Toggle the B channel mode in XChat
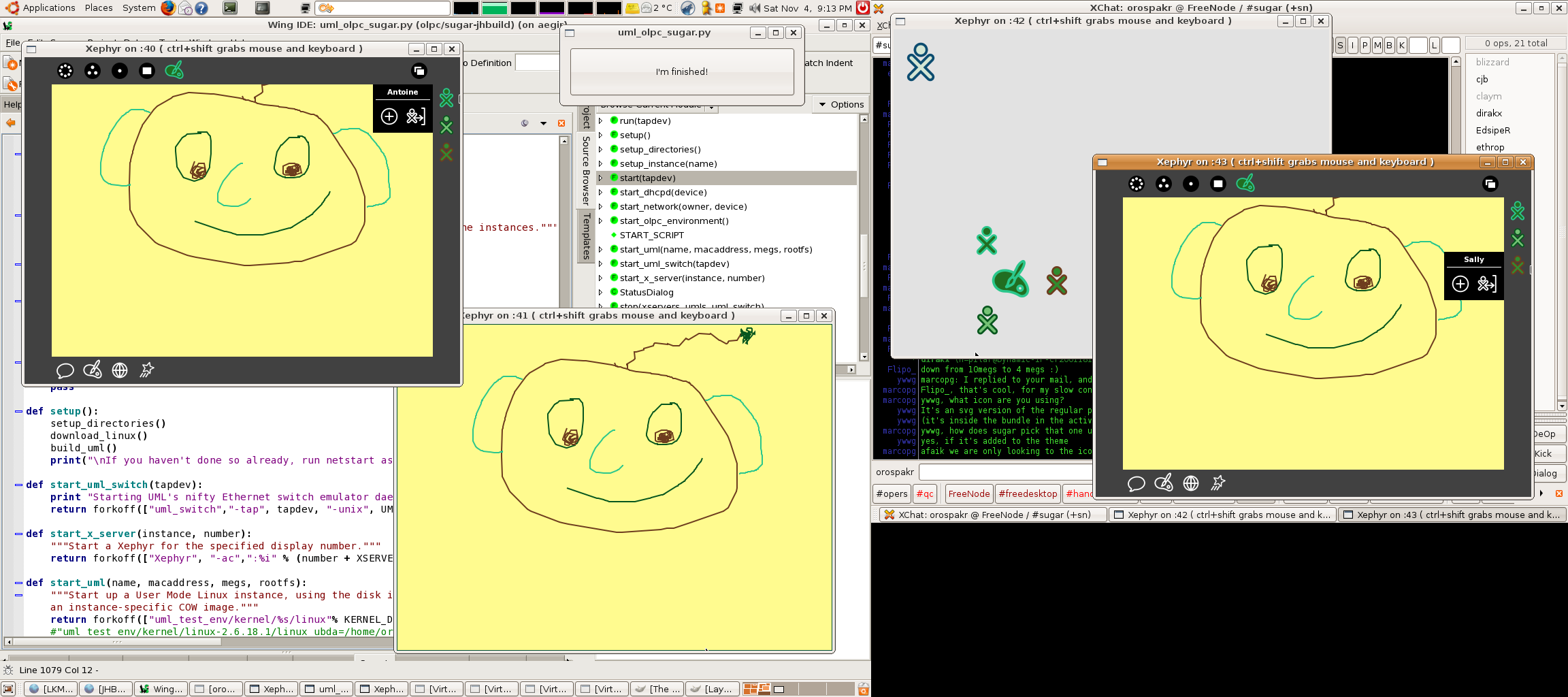The width and height of the screenshot is (1568, 697). point(1390,46)
